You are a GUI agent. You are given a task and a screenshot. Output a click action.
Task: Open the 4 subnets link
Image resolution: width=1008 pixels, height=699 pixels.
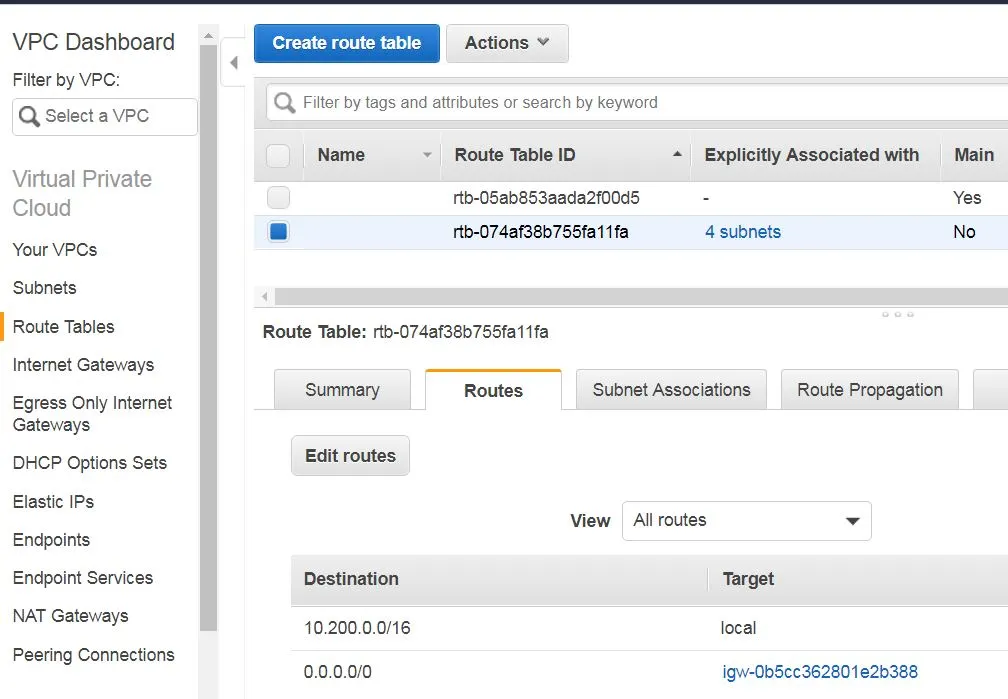[x=742, y=232]
